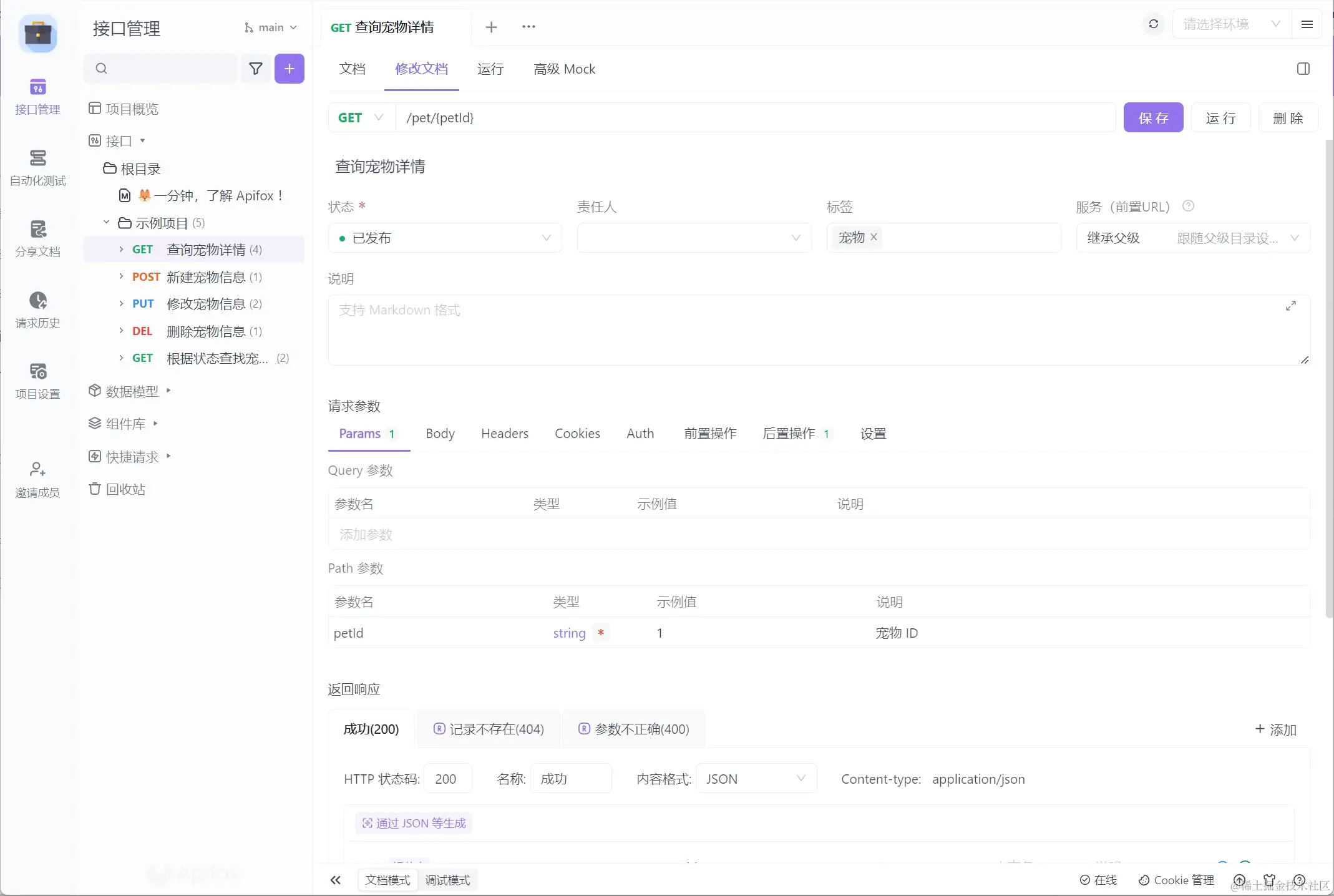Switch to 调试模式 toggle
This screenshot has height=896, width=1334.
coord(447,880)
